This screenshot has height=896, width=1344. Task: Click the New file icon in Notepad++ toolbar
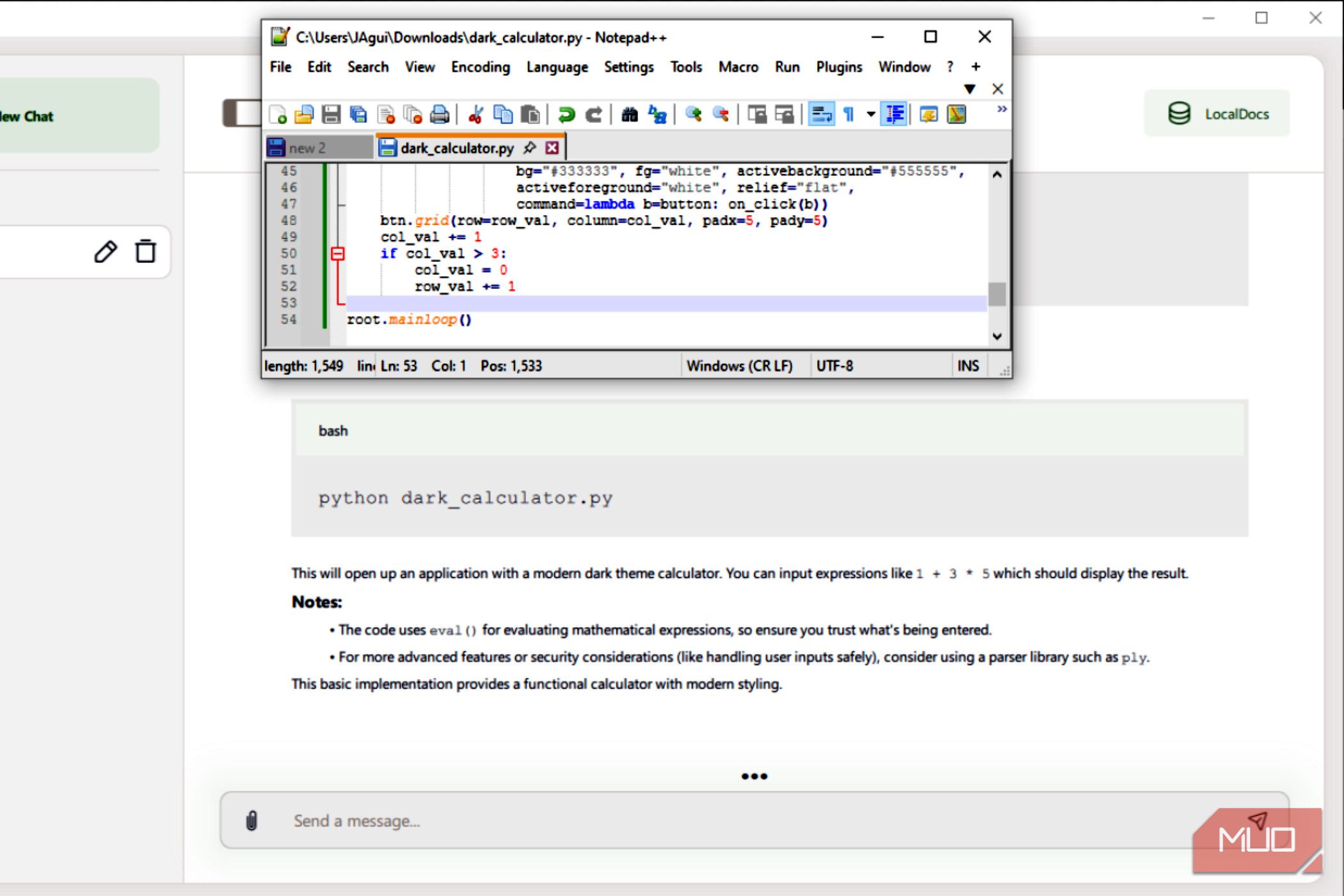(278, 115)
